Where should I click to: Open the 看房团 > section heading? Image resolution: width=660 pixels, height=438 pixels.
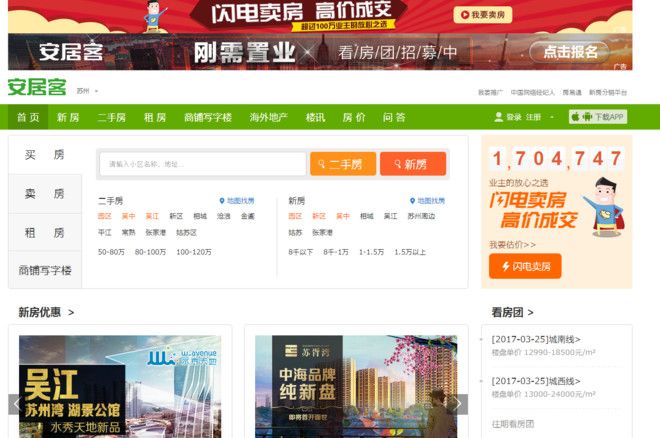click(x=512, y=312)
